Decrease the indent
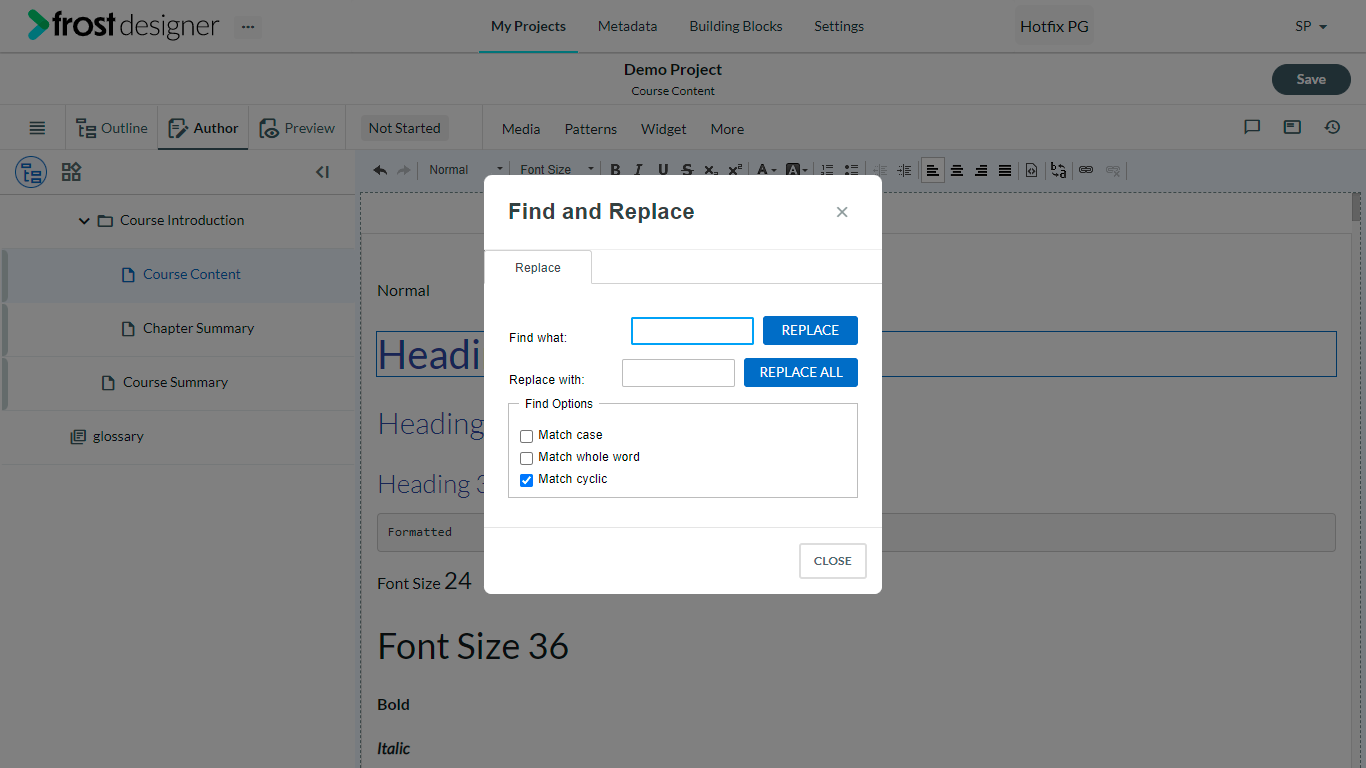1366x768 pixels. (880, 170)
